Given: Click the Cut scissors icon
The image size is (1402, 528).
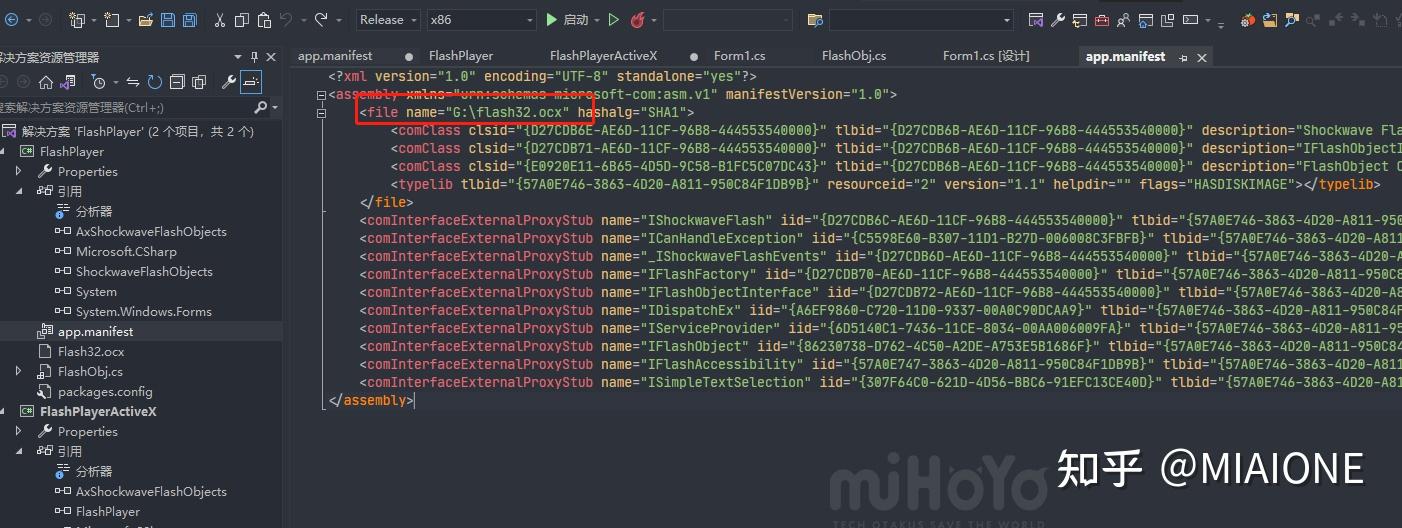Looking at the screenshot, I should pos(219,20).
